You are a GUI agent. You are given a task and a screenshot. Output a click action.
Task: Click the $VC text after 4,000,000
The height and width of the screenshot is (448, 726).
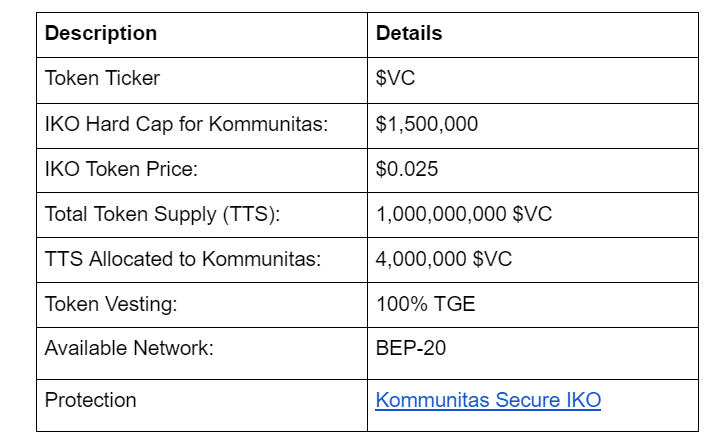click(x=492, y=259)
